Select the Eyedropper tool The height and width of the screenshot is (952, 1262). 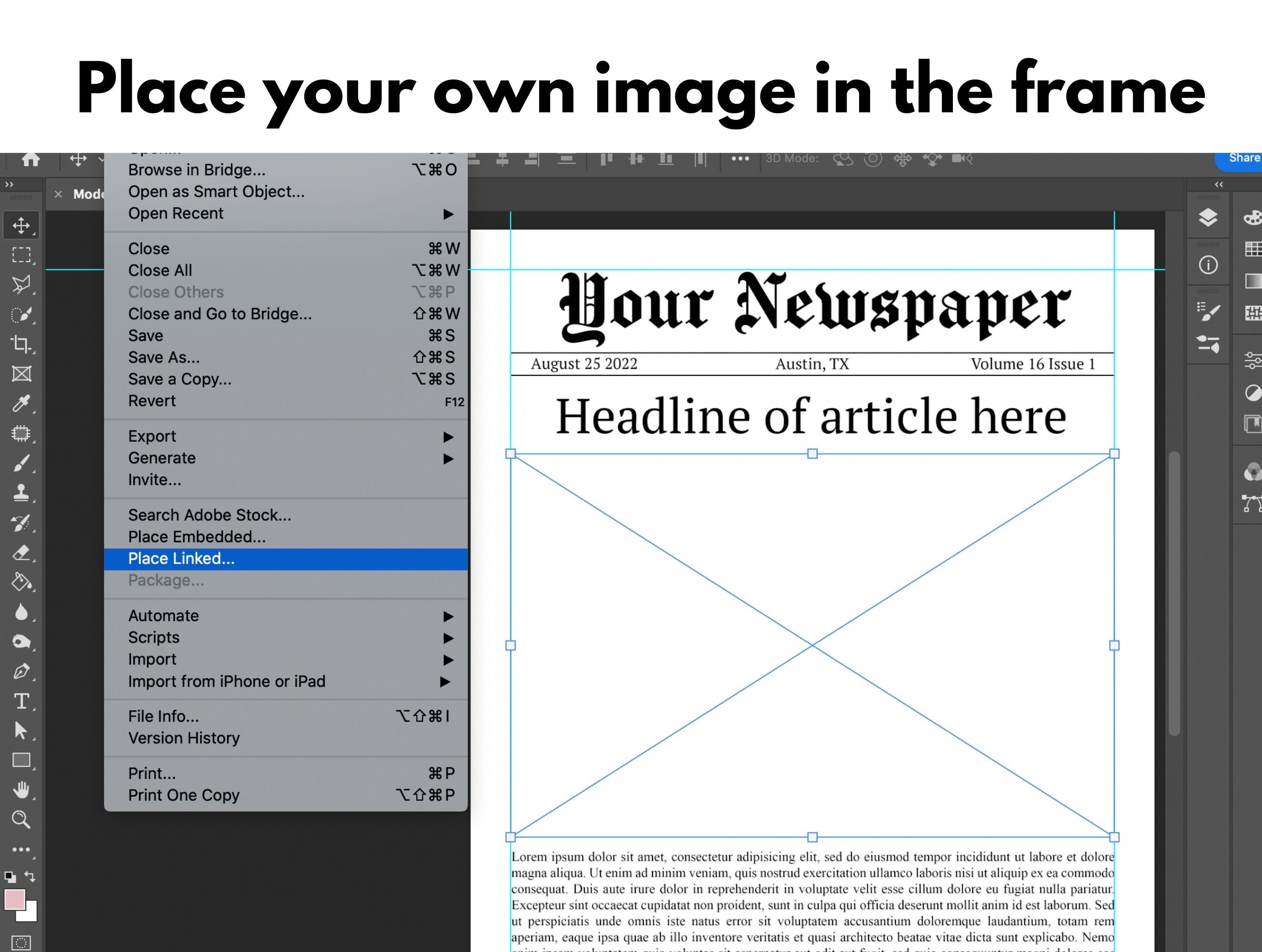coord(22,403)
